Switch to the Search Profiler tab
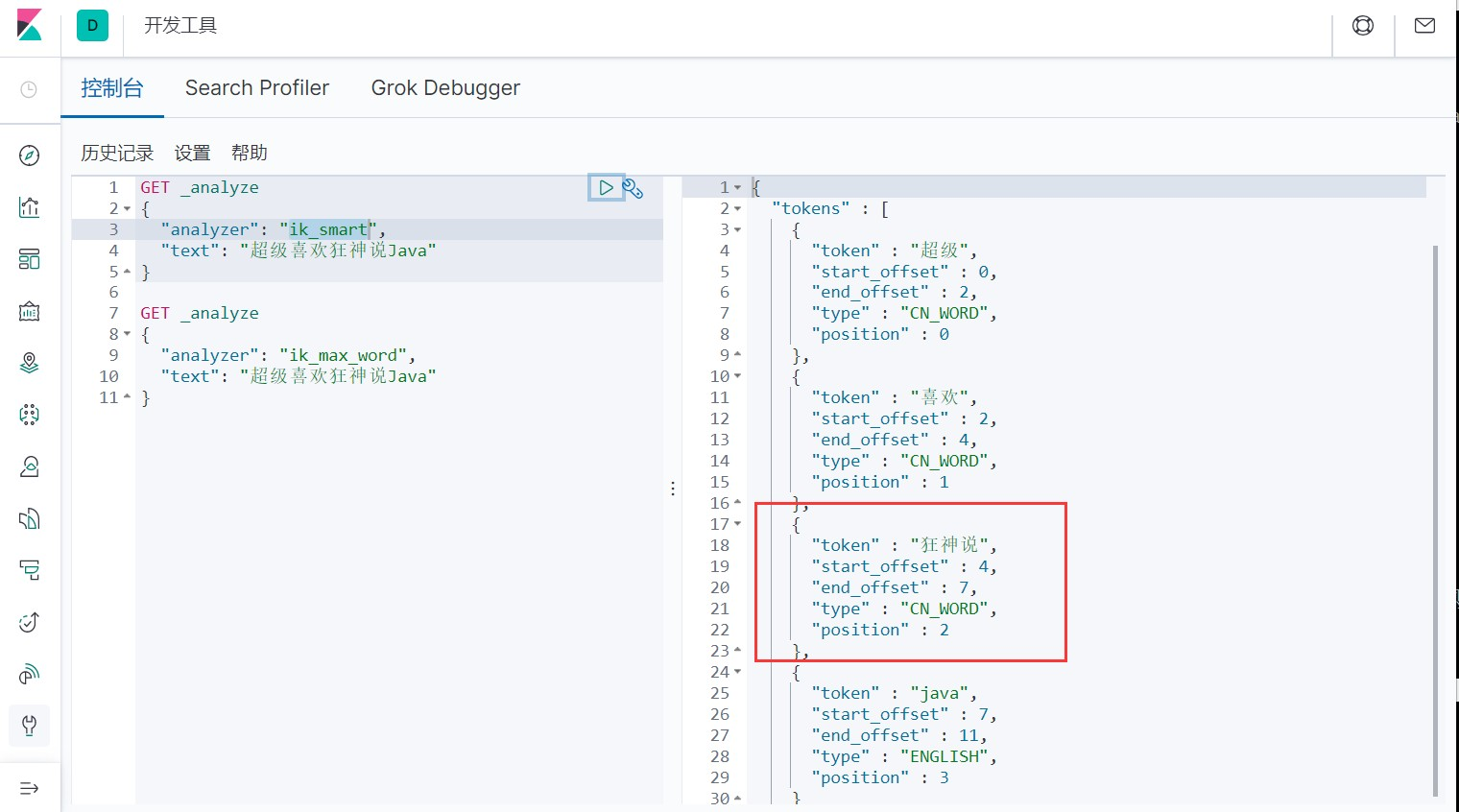Image resolution: width=1459 pixels, height=812 pixels. [x=257, y=88]
